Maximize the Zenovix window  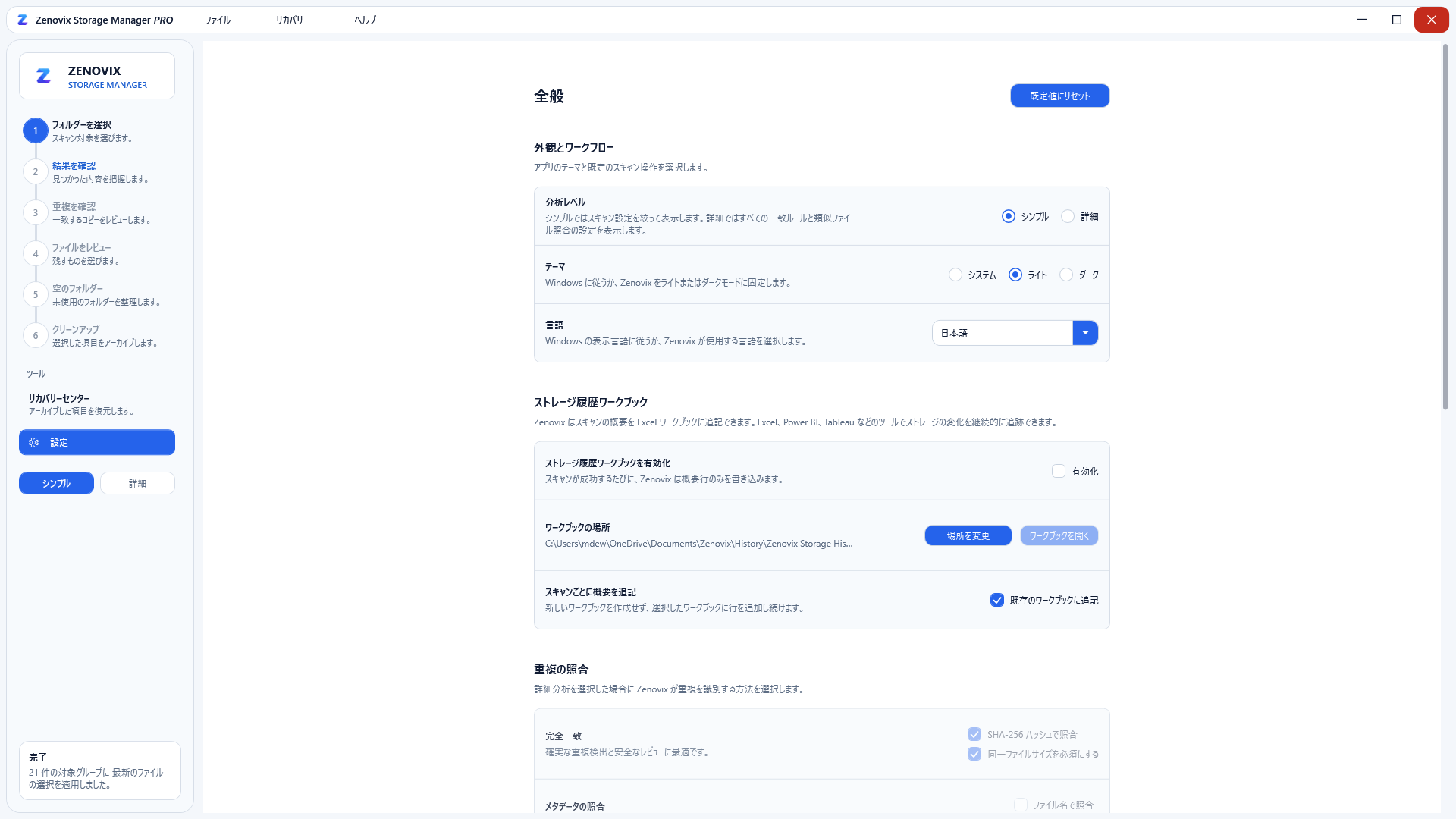point(1397,20)
